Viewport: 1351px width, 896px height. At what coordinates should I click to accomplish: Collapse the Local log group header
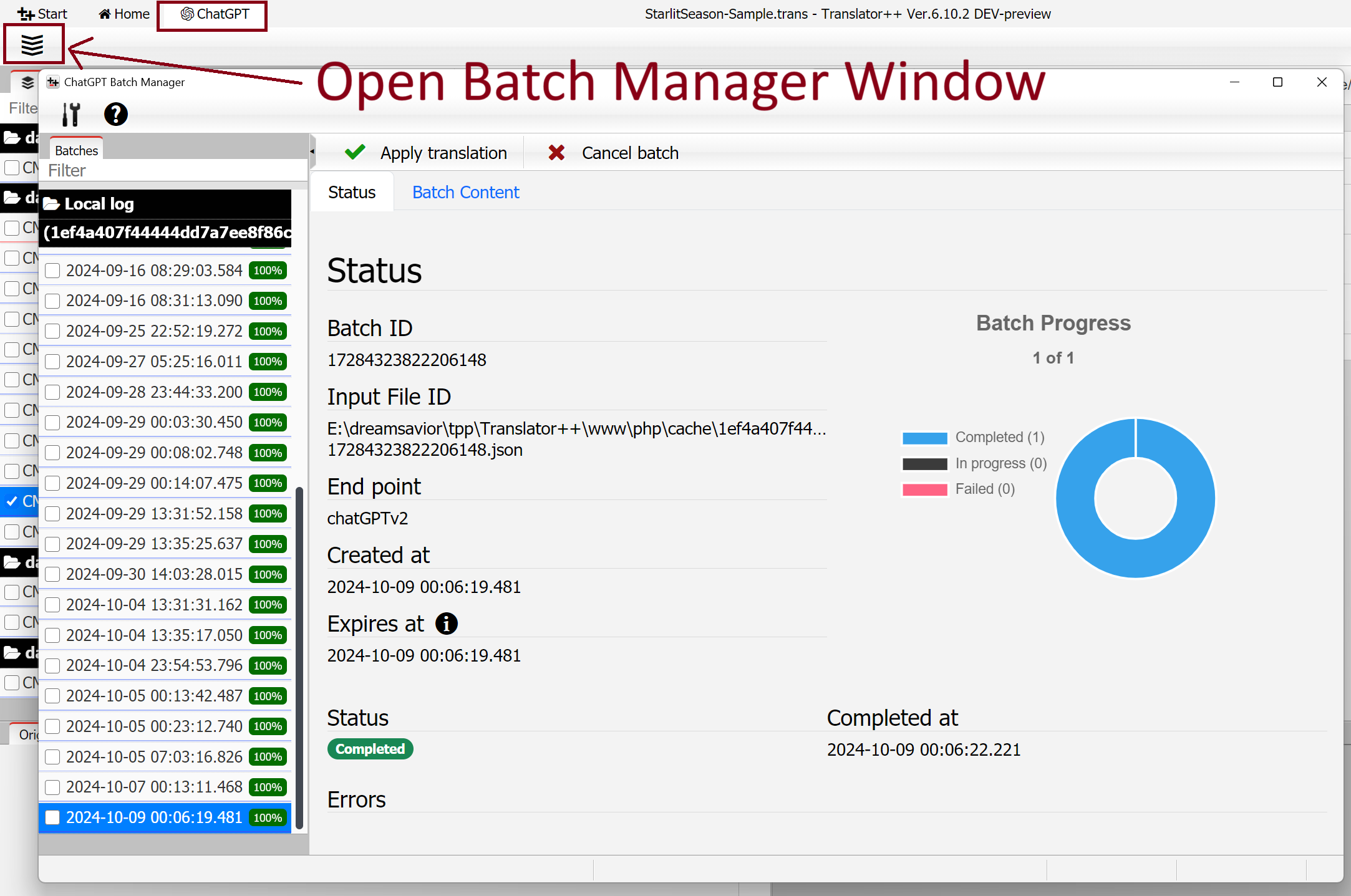[165, 218]
